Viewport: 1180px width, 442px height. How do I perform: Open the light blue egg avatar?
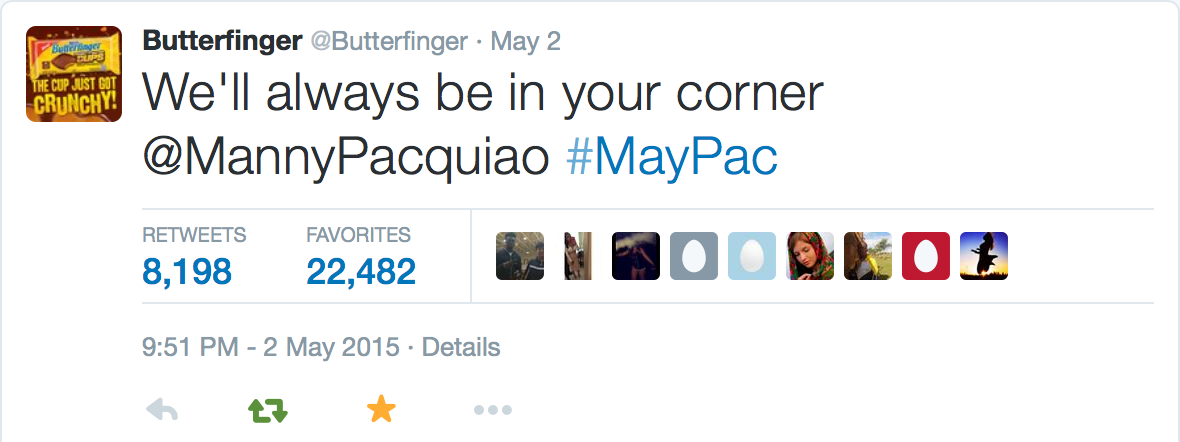tap(752, 256)
